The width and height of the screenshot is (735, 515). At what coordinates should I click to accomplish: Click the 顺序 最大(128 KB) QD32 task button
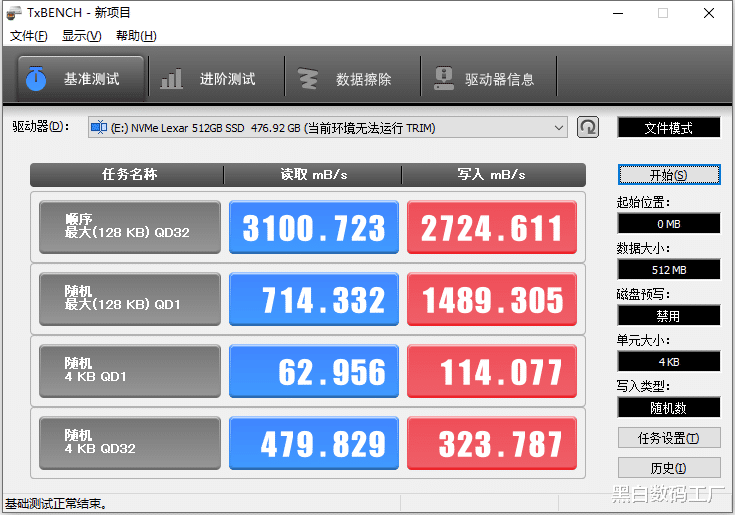click(x=130, y=227)
